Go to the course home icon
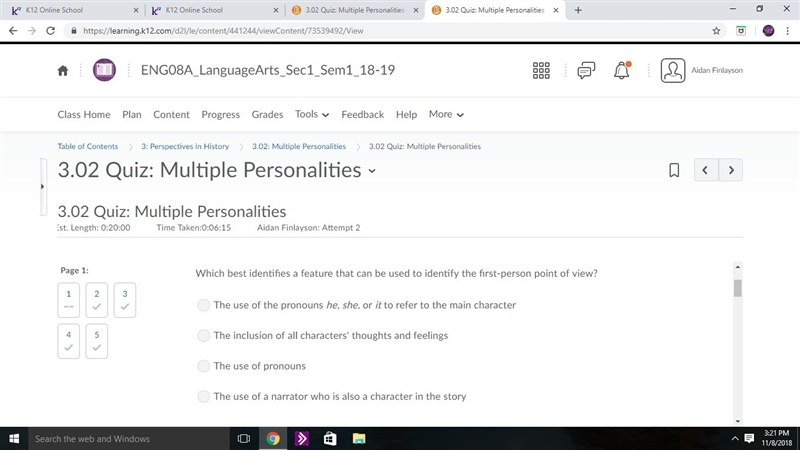The height and width of the screenshot is (450, 800). click(63, 70)
